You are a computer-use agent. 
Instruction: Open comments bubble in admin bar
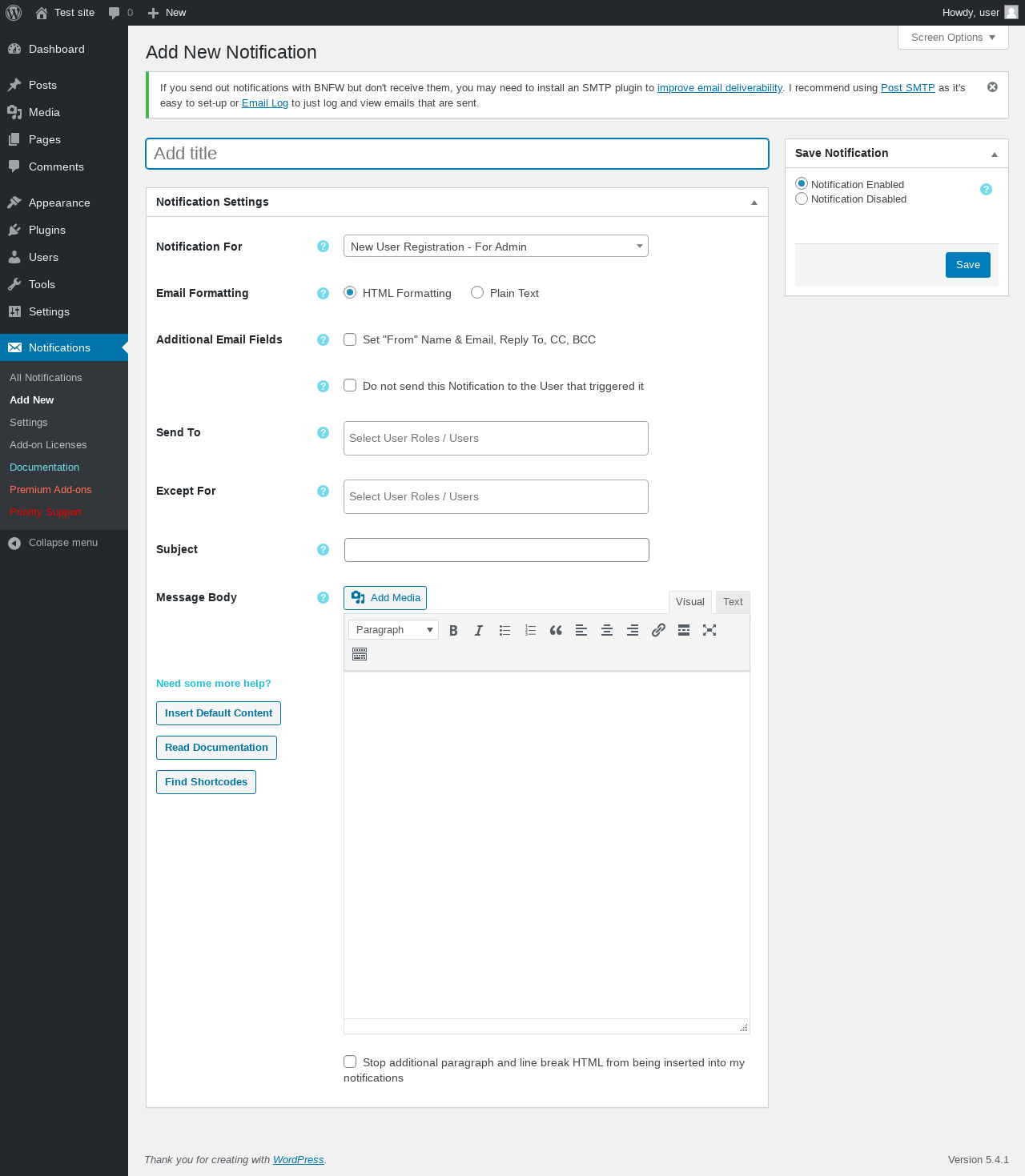tap(115, 13)
